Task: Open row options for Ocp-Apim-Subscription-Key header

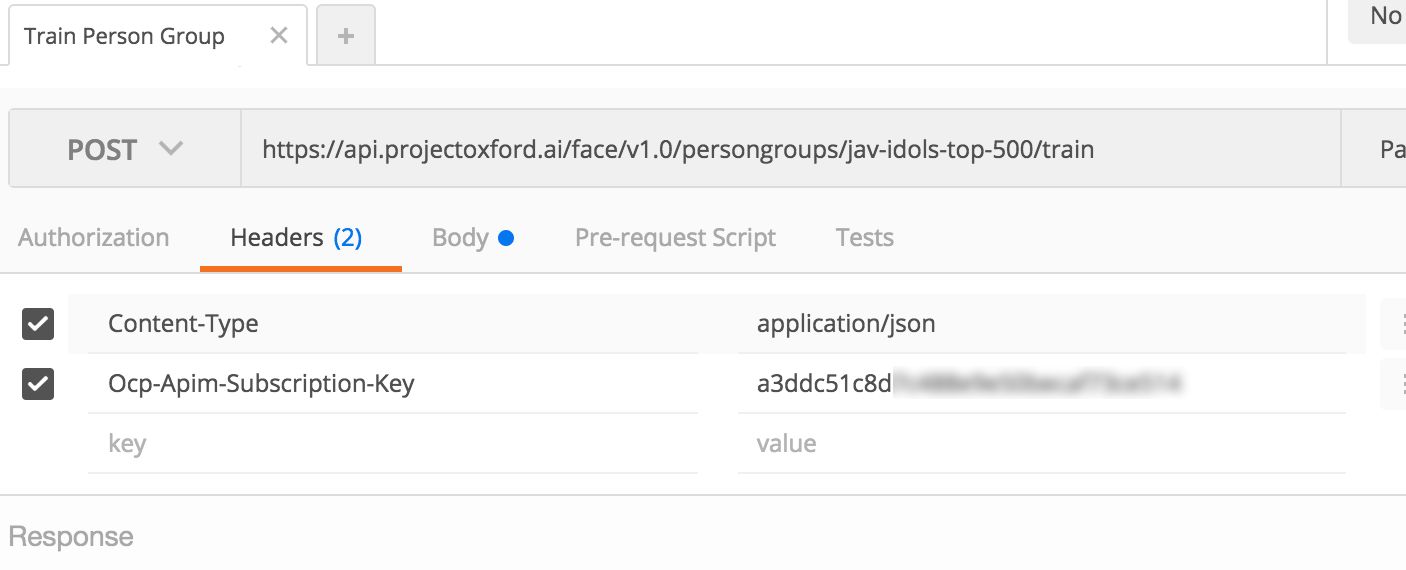Action: (x=1397, y=384)
